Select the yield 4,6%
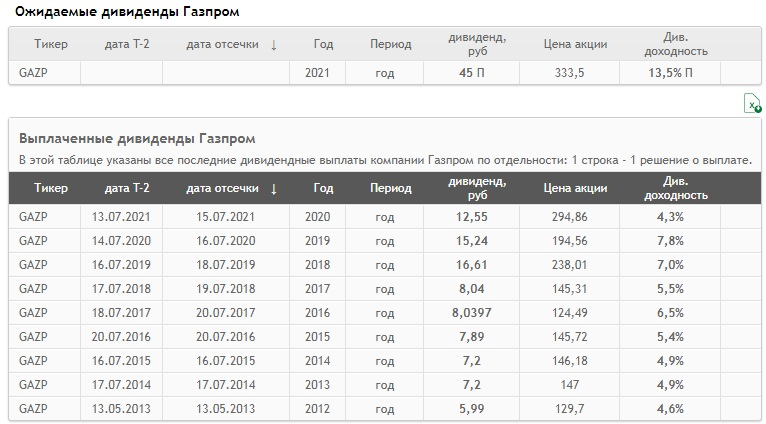 670,408
